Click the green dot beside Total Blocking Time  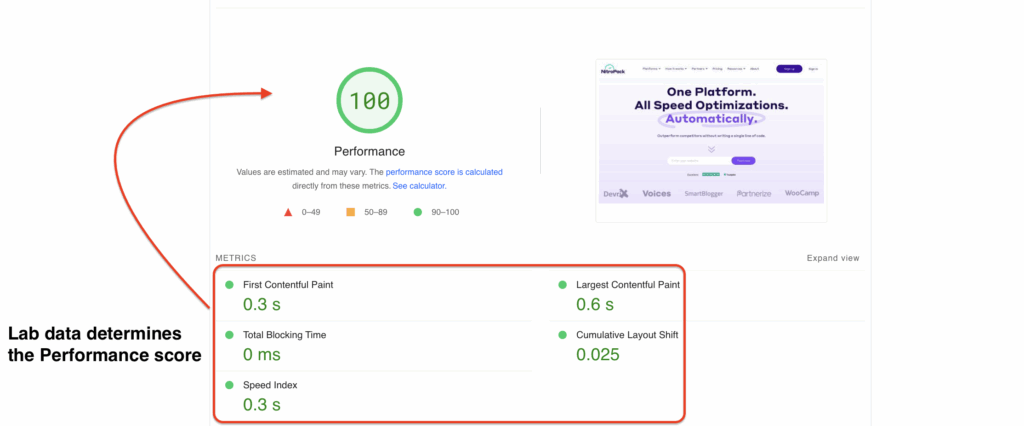229,335
